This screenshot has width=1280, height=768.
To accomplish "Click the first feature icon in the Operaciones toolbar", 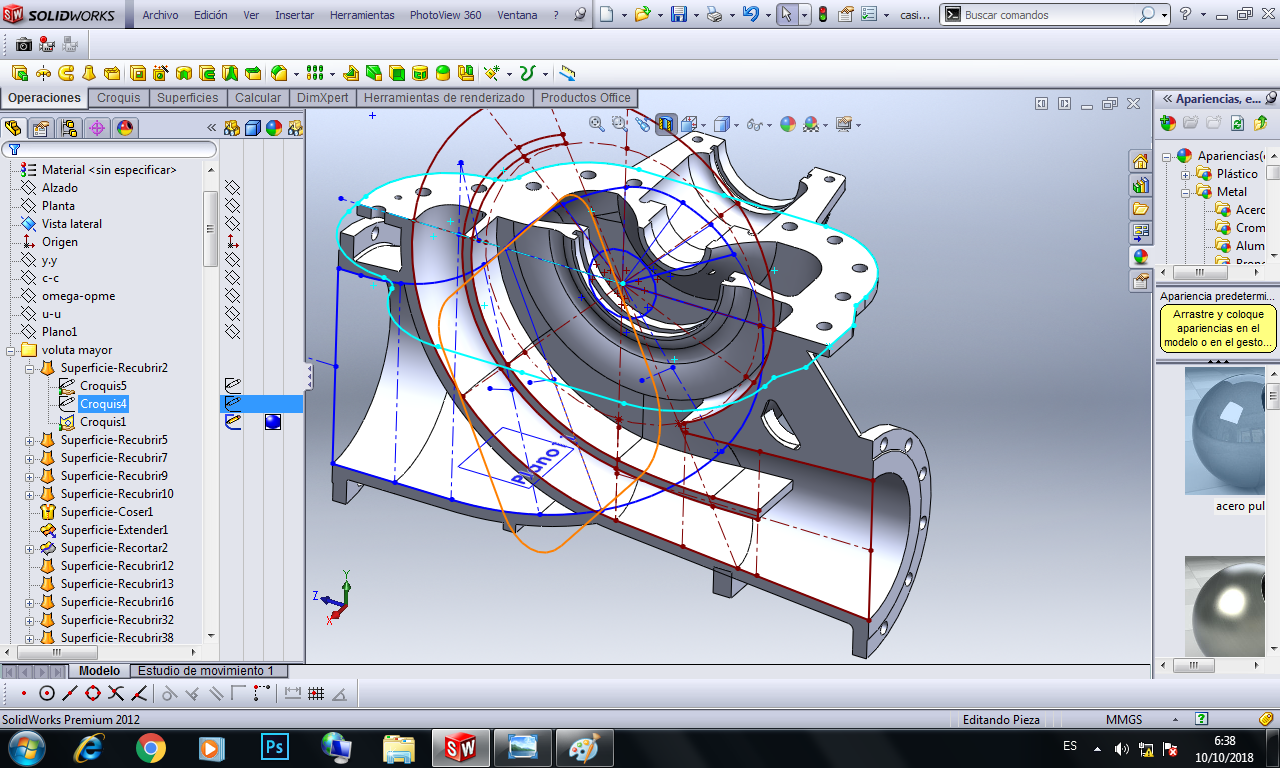I will (x=19, y=73).
